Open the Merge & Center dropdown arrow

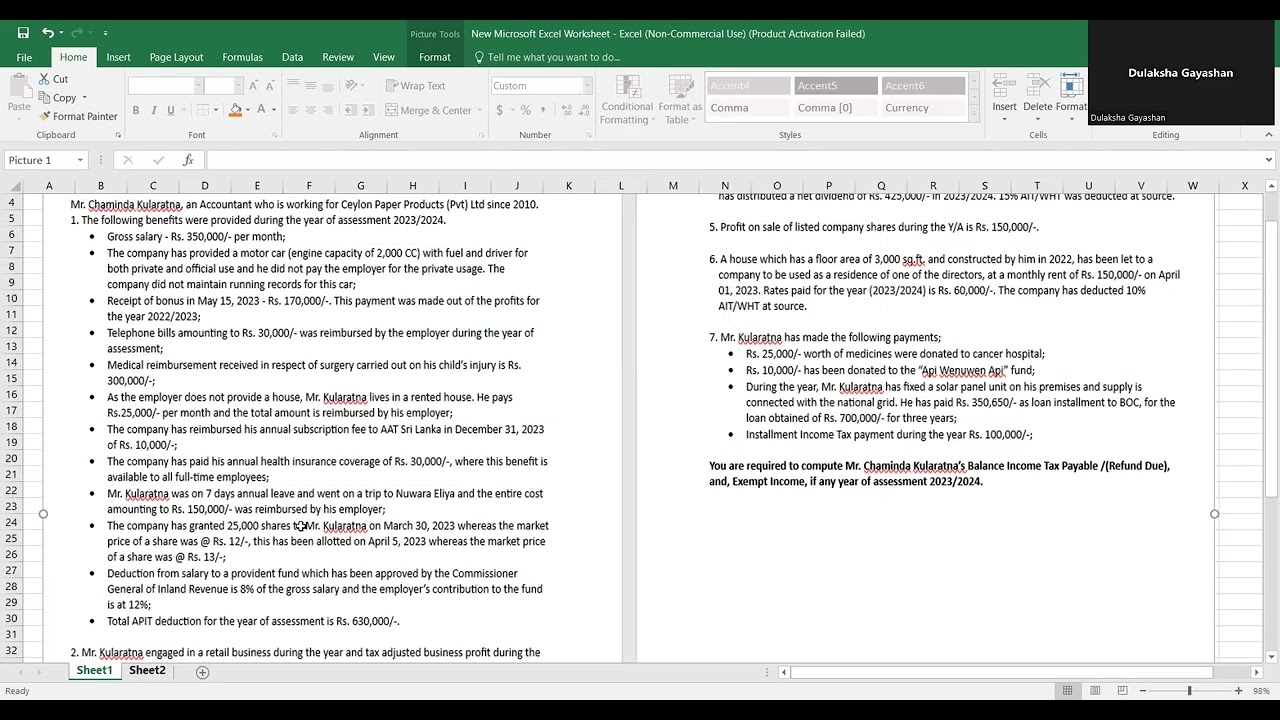point(478,110)
